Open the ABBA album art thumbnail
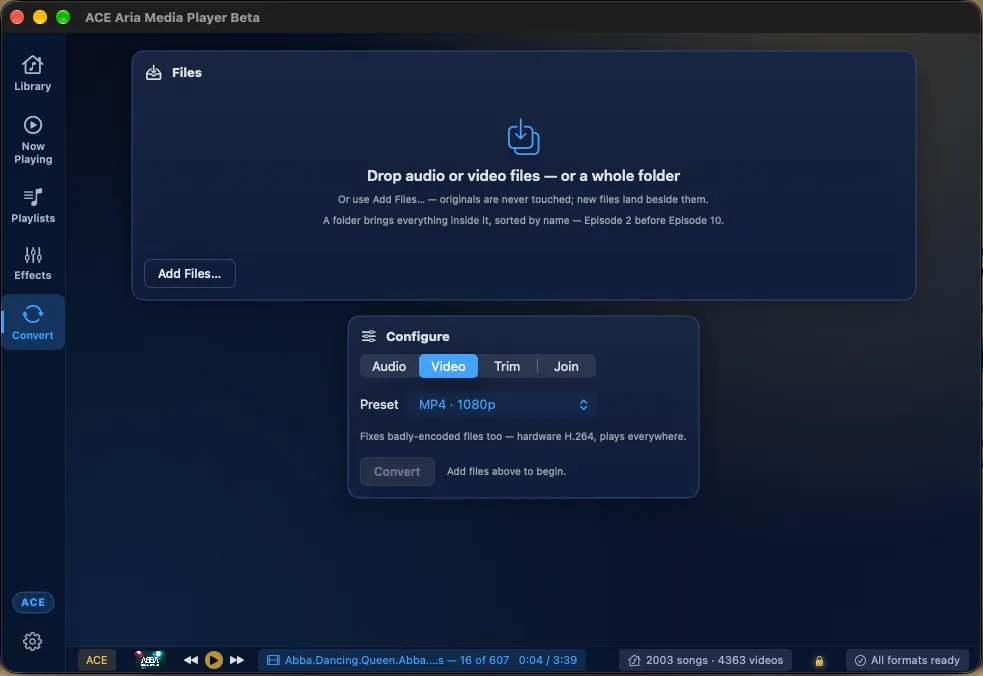 point(149,660)
